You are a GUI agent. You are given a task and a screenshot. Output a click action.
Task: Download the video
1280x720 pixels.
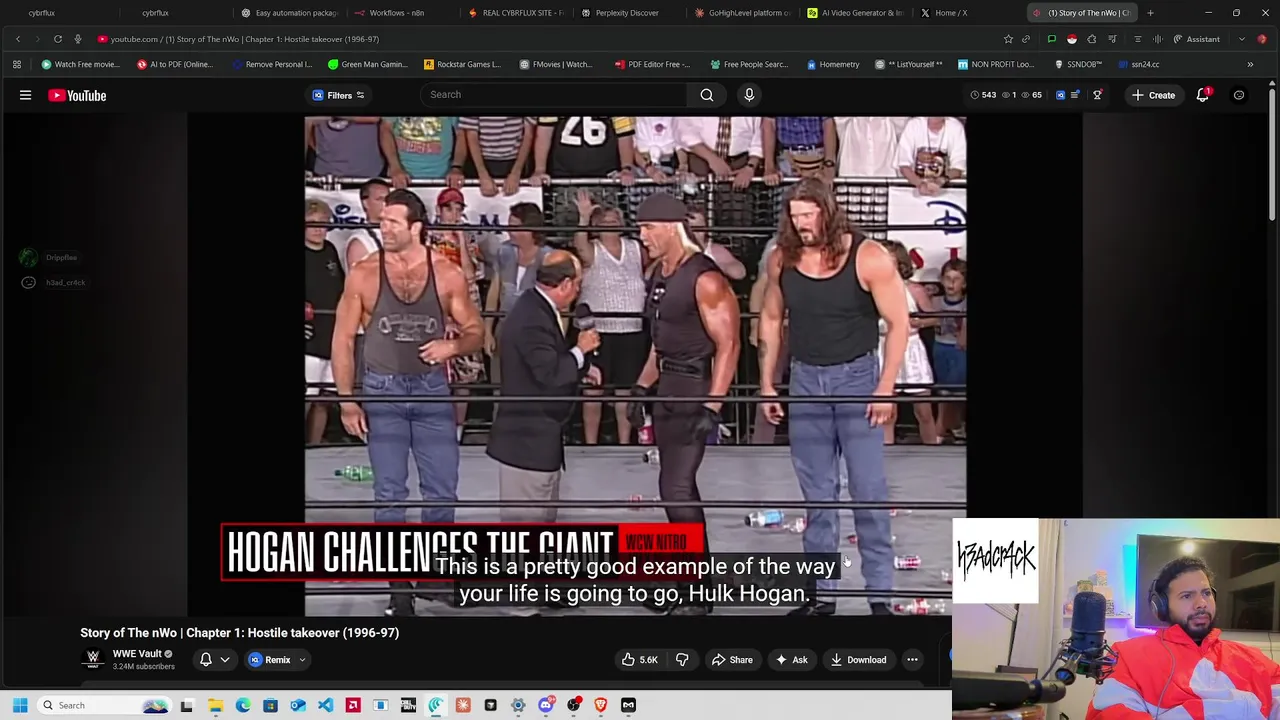[x=858, y=660]
